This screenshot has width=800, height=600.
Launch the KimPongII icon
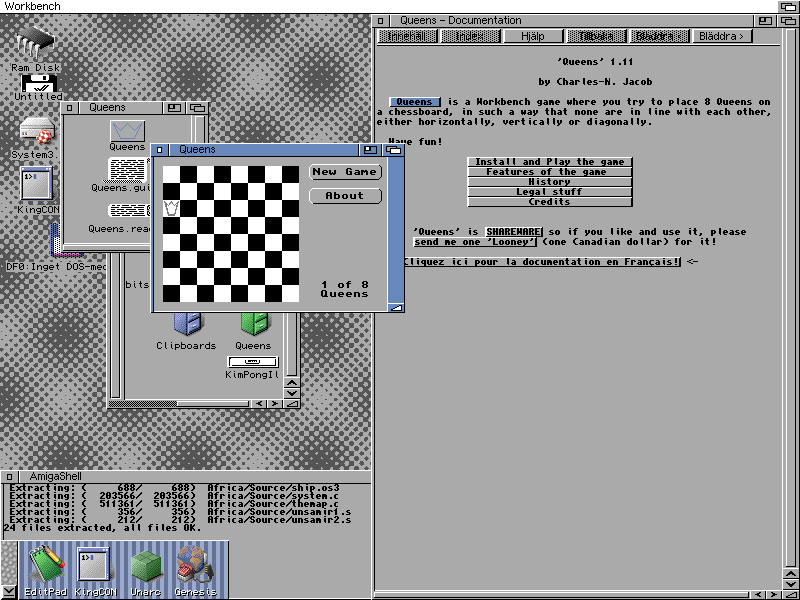coord(253,362)
